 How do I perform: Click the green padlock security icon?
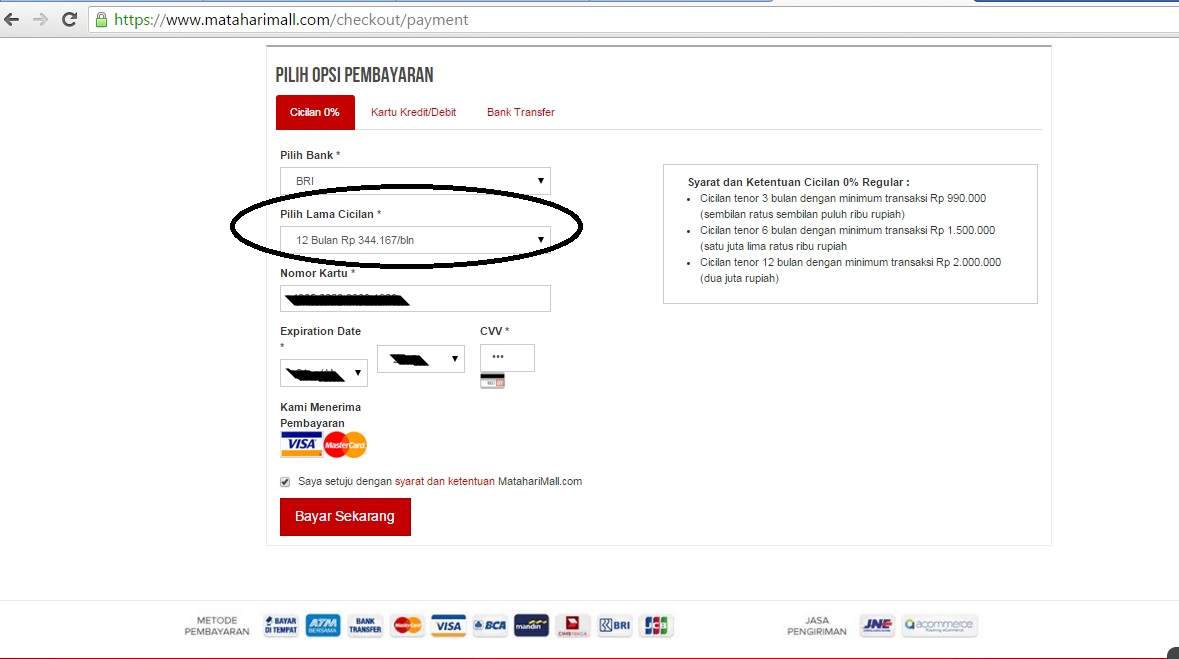(x=102, y=20)
